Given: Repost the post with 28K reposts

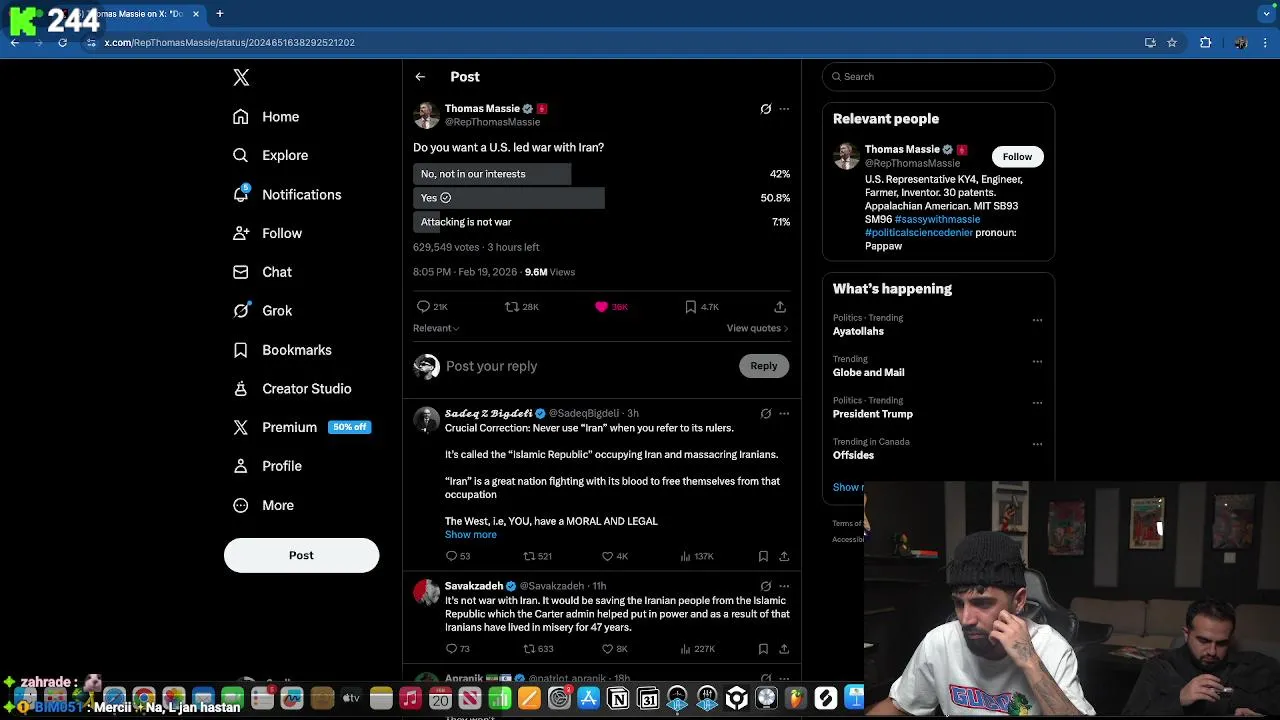Looking at the screenshot, I should click(x=521, y=307).
